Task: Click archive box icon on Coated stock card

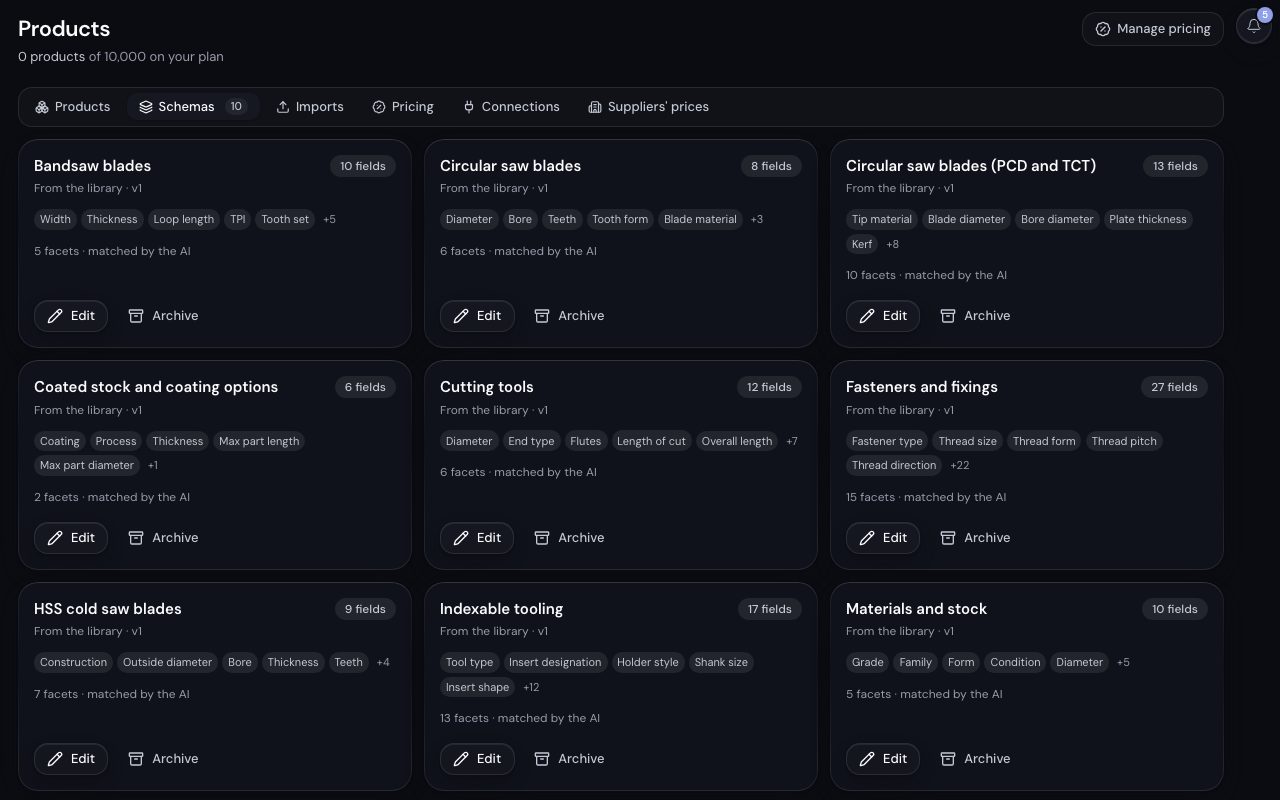Action: [x=136, y=538]
